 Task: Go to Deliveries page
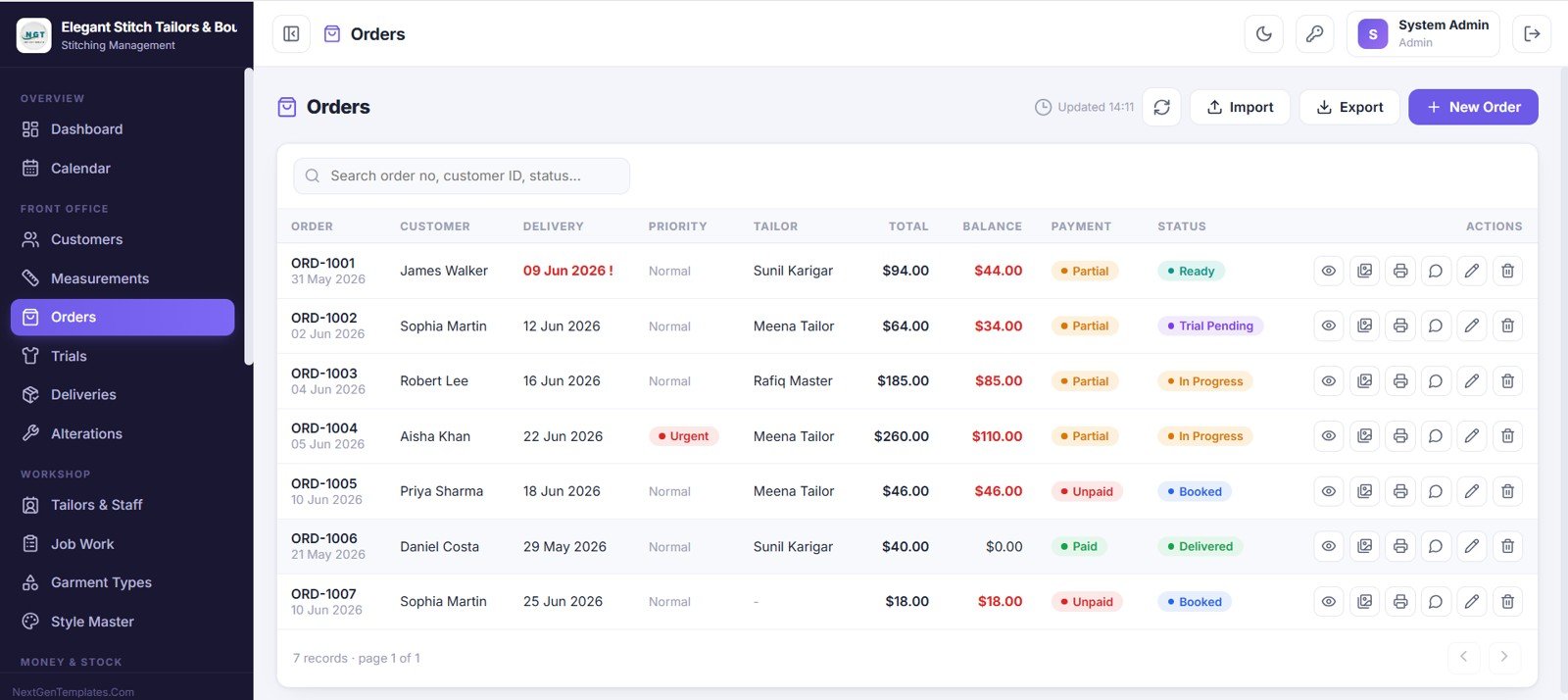coord(122,394)
